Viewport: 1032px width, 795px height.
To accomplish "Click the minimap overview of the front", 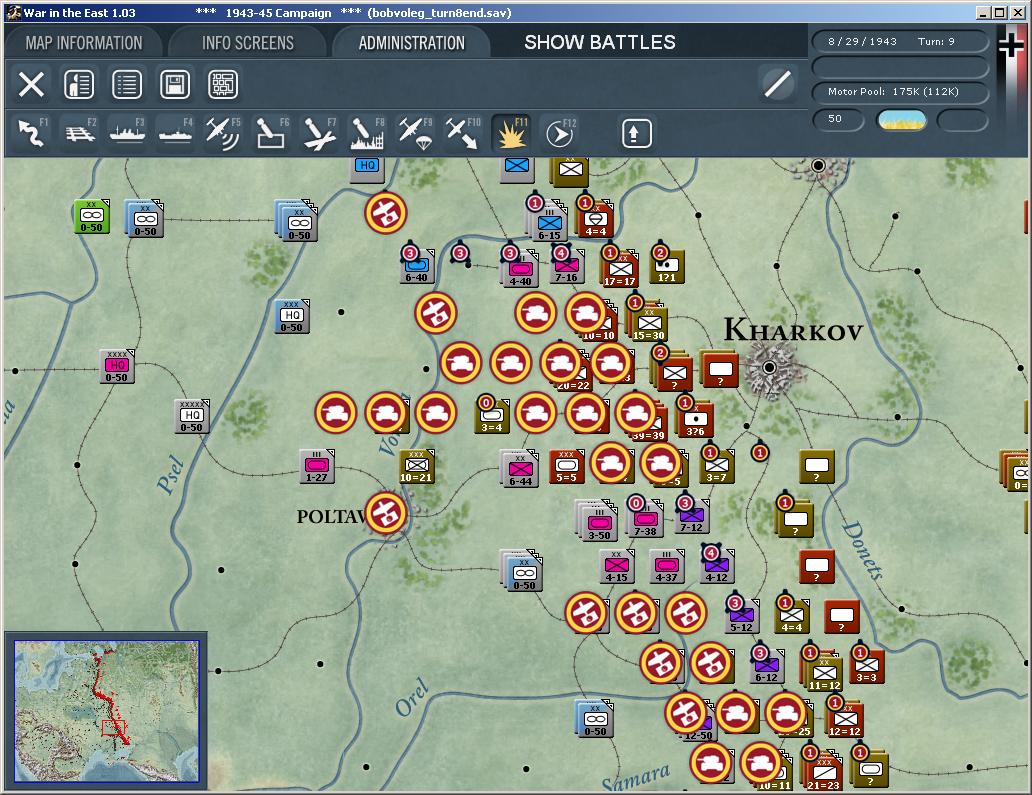I will 107,711.
